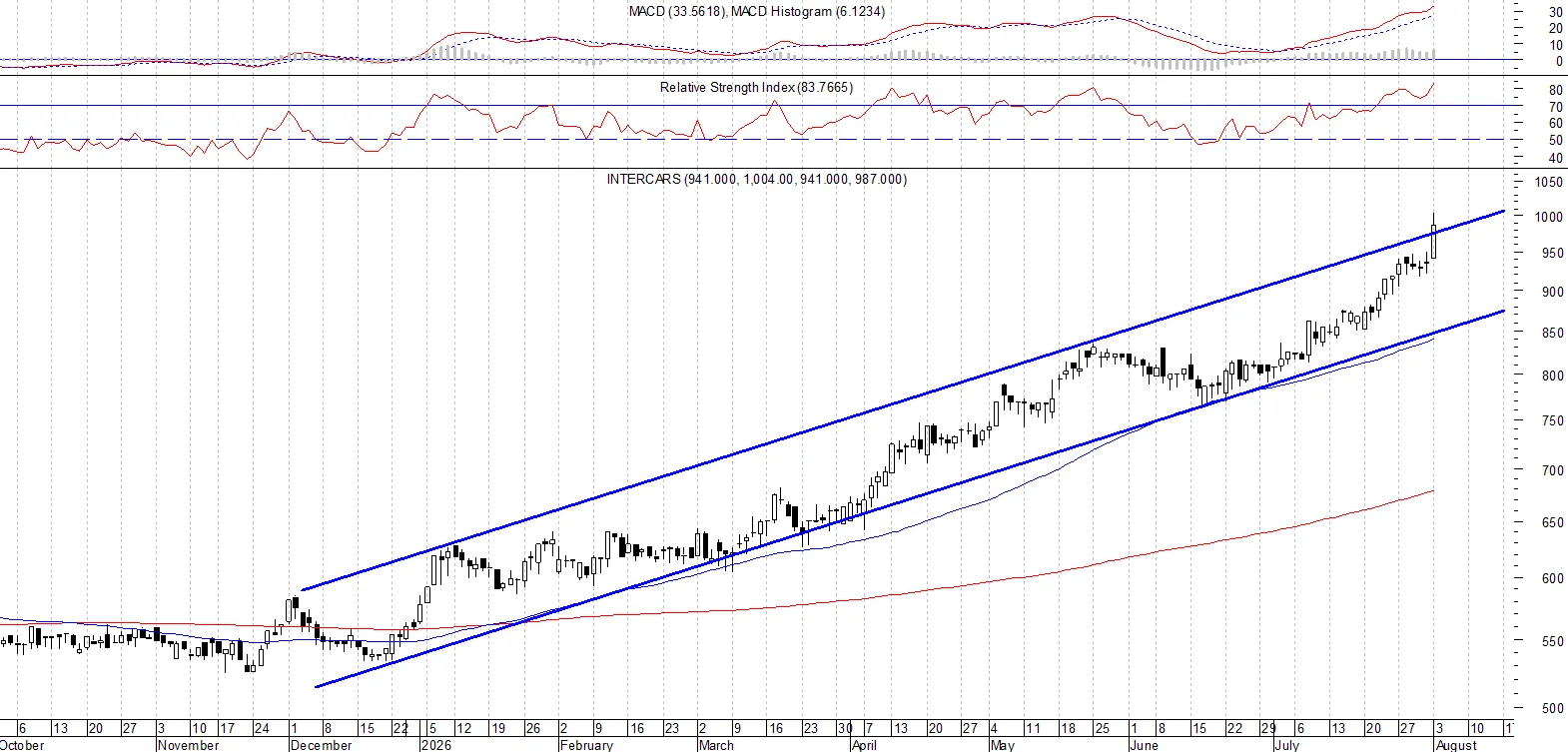The width and height of the screenshot is (1568, 752).
Task: Select the December month label
Action: [x=321, y=745]
